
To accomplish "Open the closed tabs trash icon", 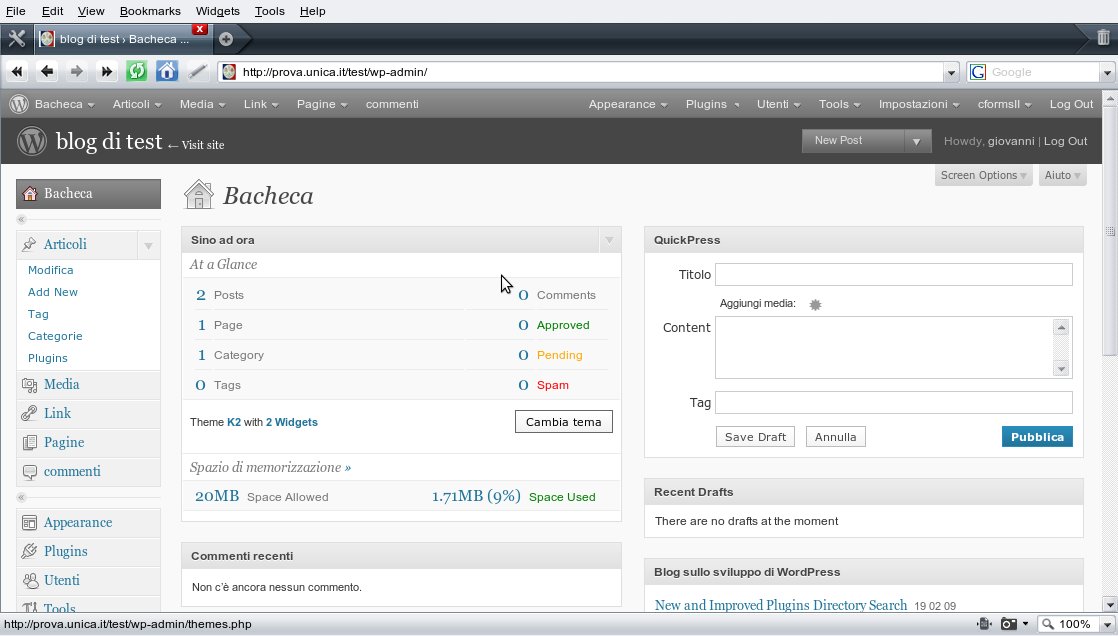I will pos(1103,37).
